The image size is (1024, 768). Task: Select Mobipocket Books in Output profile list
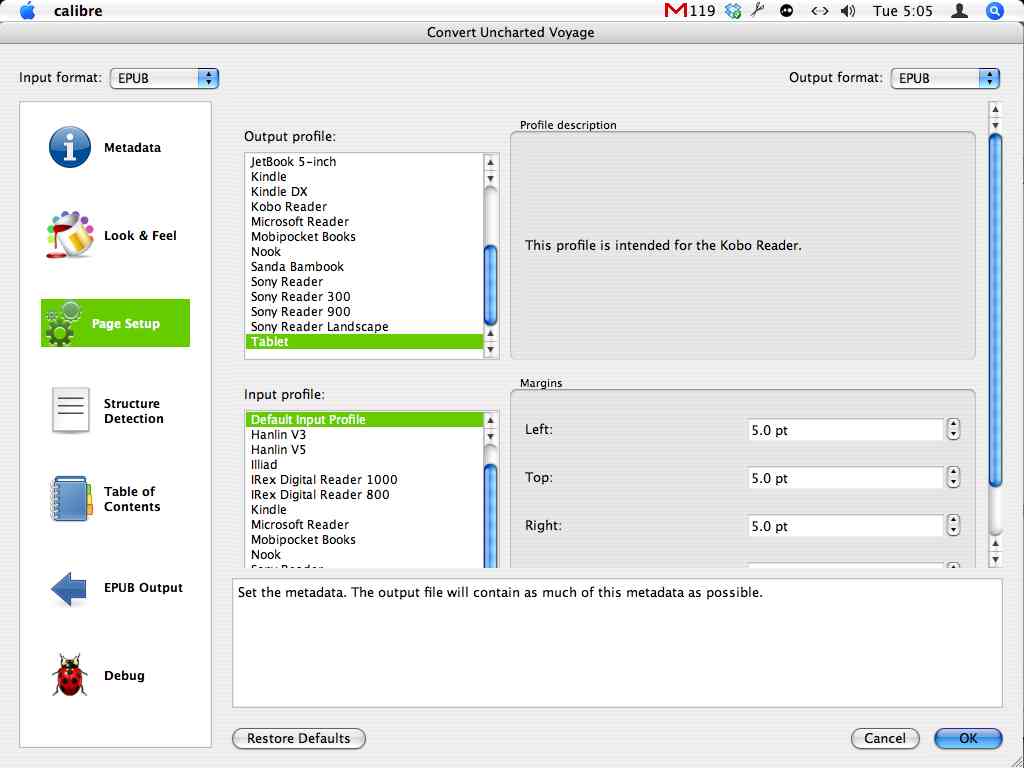(x=364, y=236)
